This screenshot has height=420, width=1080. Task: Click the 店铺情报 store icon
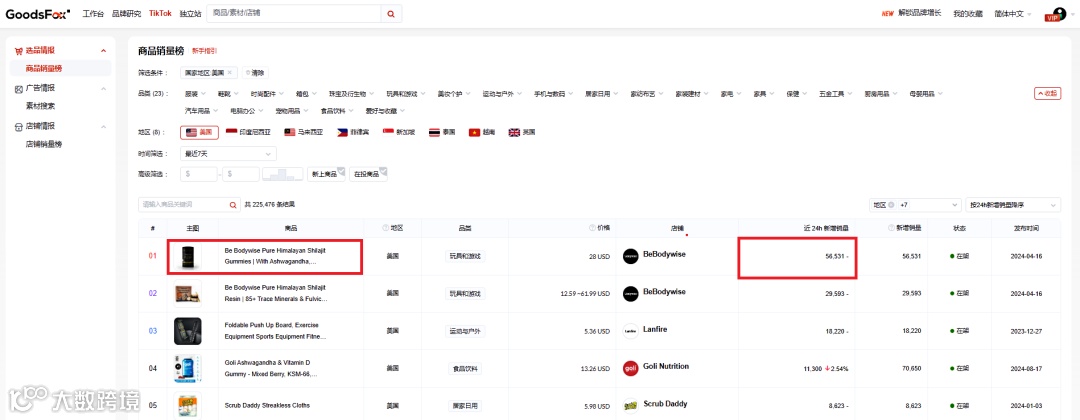pyautogui.click(x=19, y=126)
